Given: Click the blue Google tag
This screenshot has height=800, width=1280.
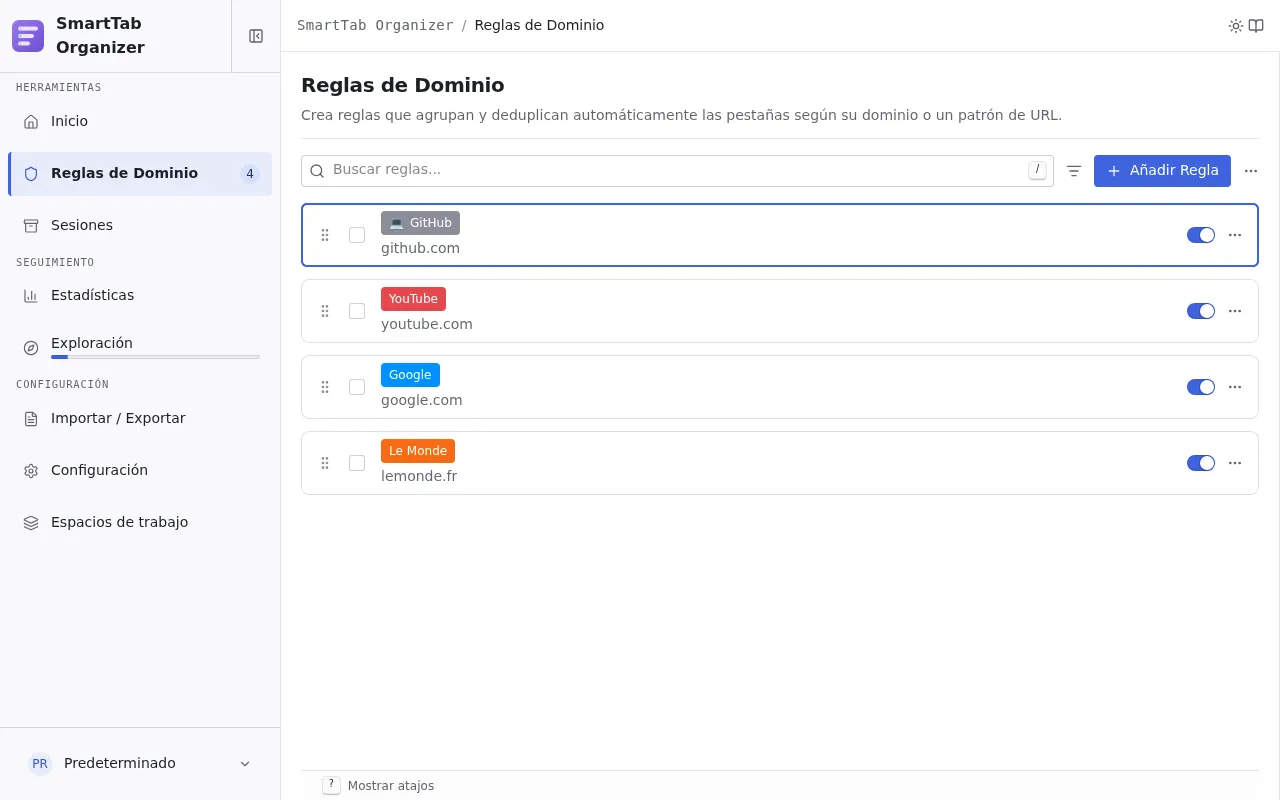Looking at the screenshot, I should [410, 375].
